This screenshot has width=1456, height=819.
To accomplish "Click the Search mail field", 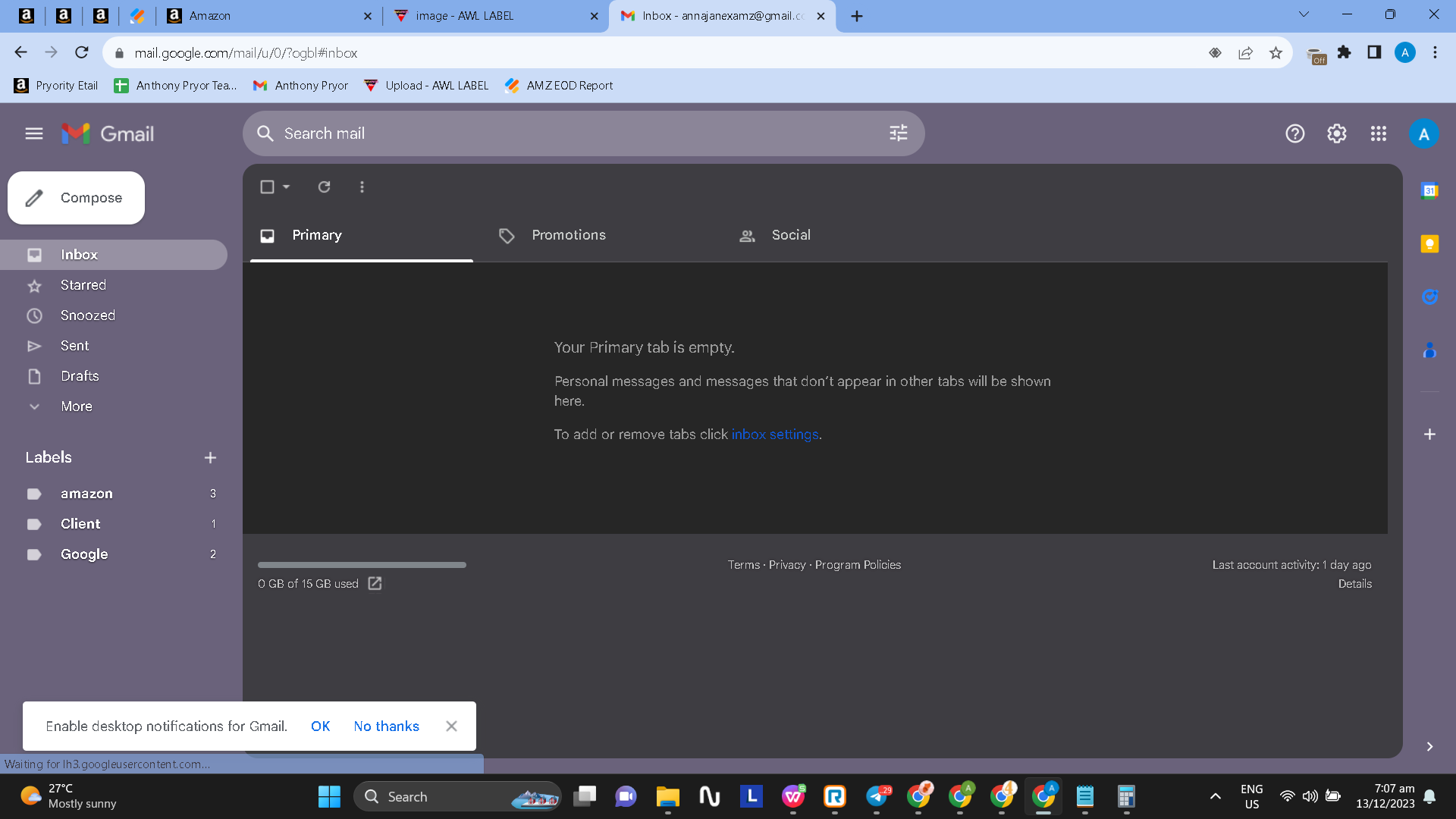I will coord(584,133).
